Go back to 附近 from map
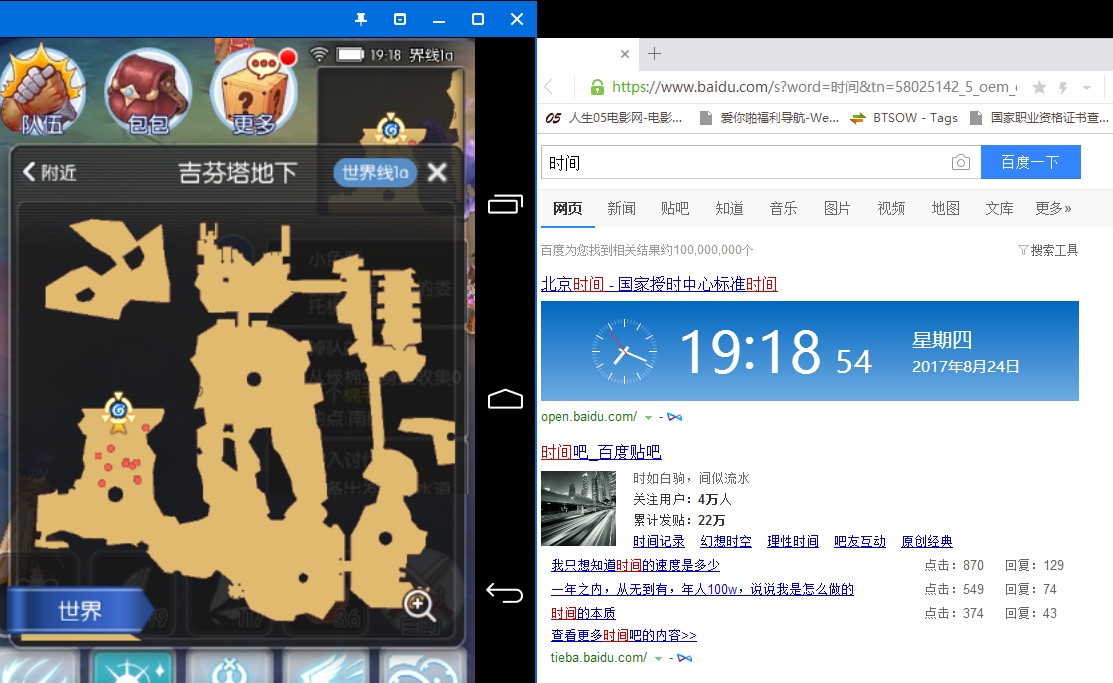 pos(50,172)
